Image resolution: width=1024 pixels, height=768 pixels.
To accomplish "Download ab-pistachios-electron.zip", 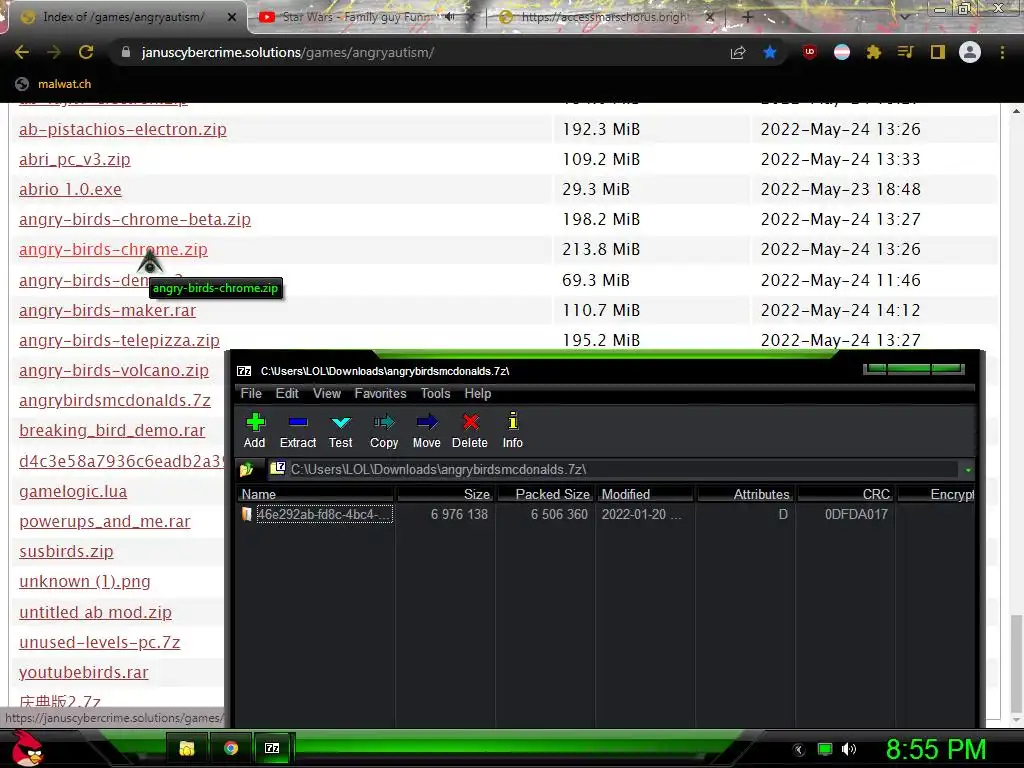I will (x=123, y=129).
